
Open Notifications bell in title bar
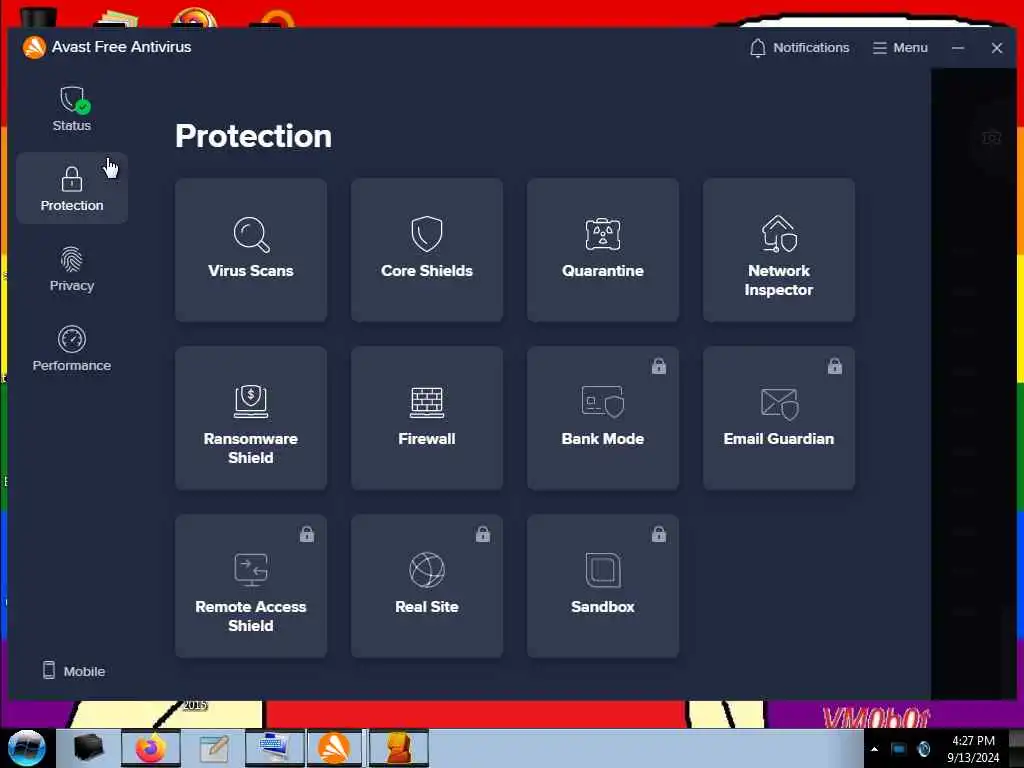point(799,48)
